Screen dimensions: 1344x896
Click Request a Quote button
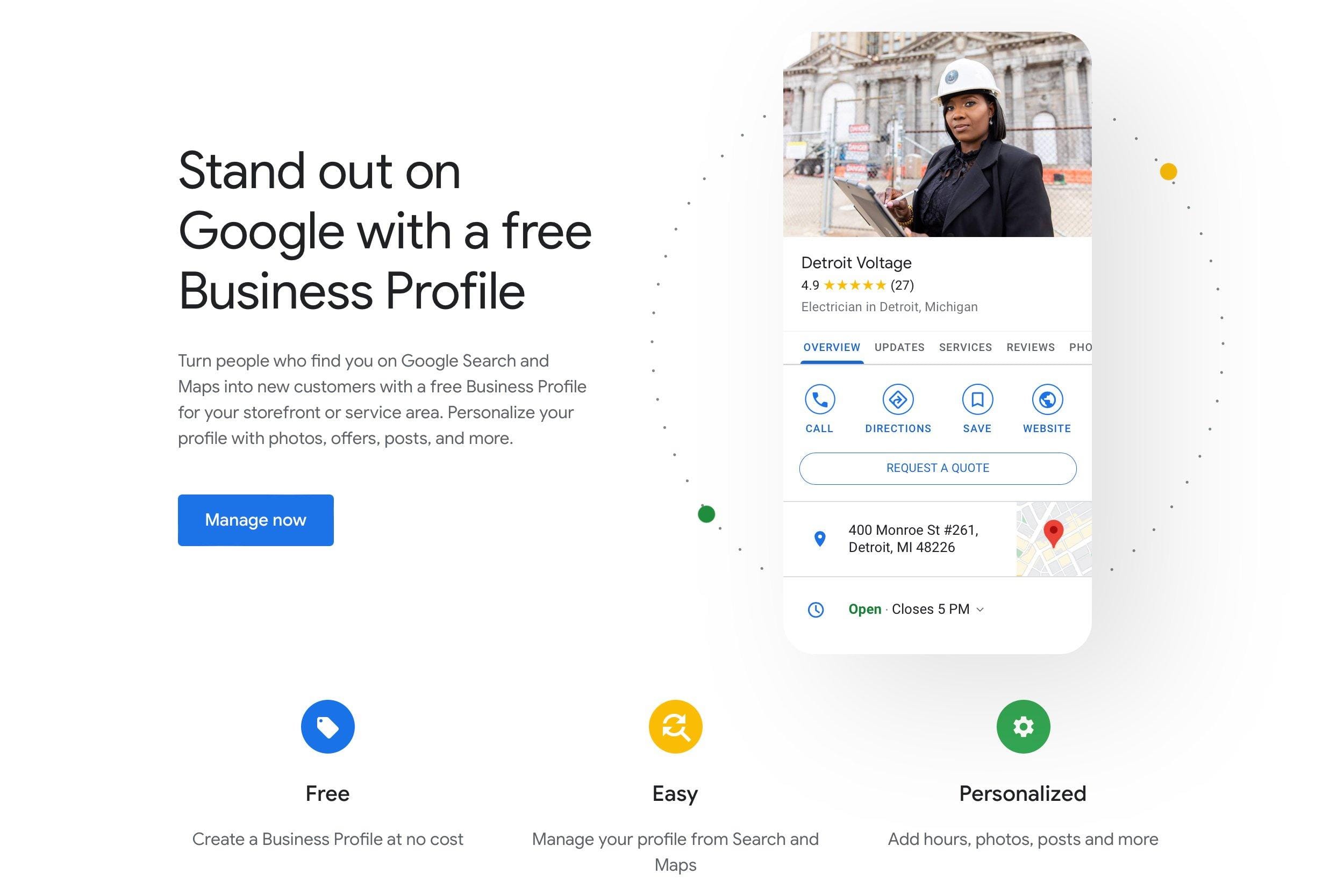(x=937, y=468)
